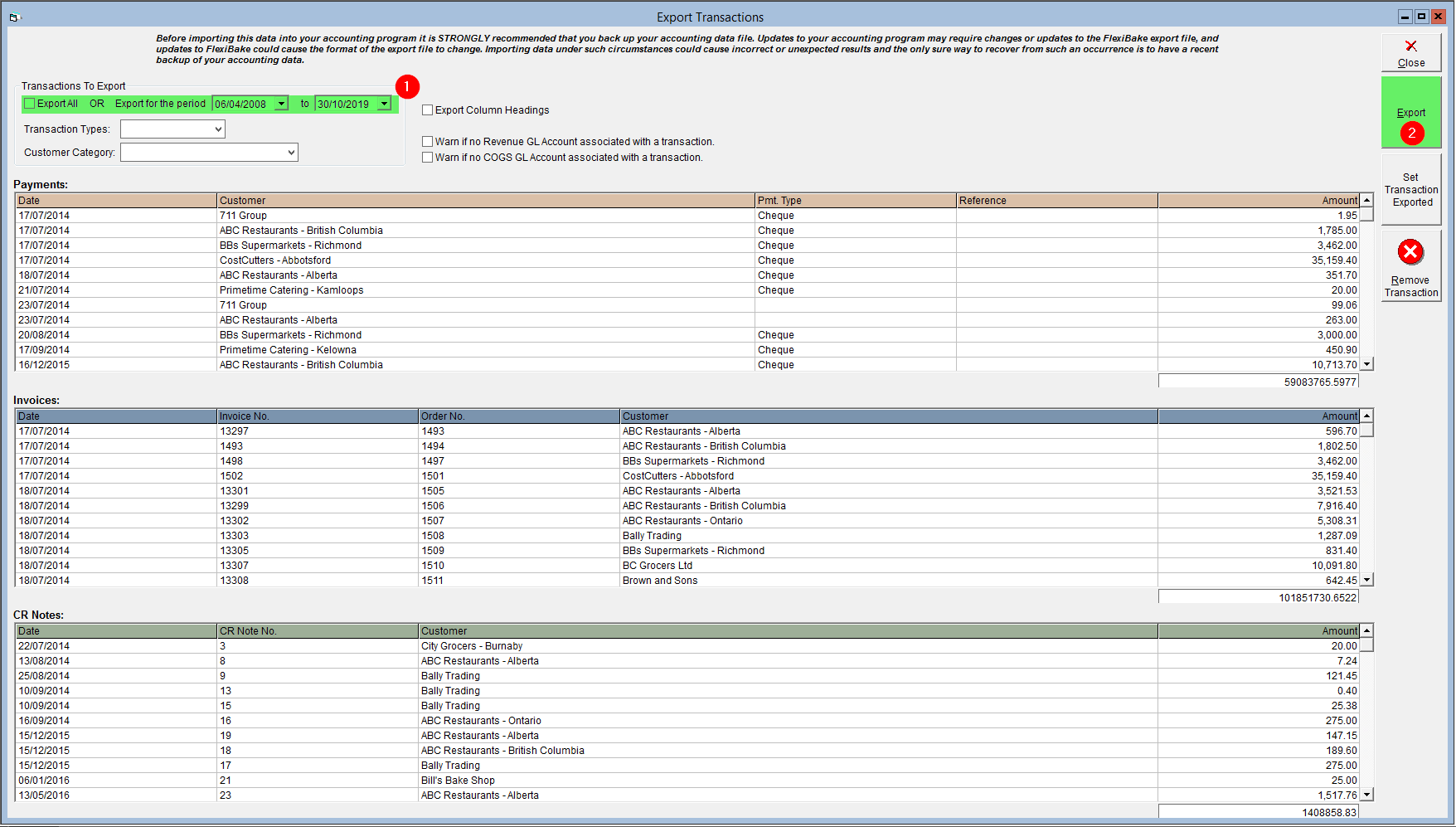1456x827 pixels.
Task: Click the Invoices Invoice No. column header
Action: click(x=318, y=416)
